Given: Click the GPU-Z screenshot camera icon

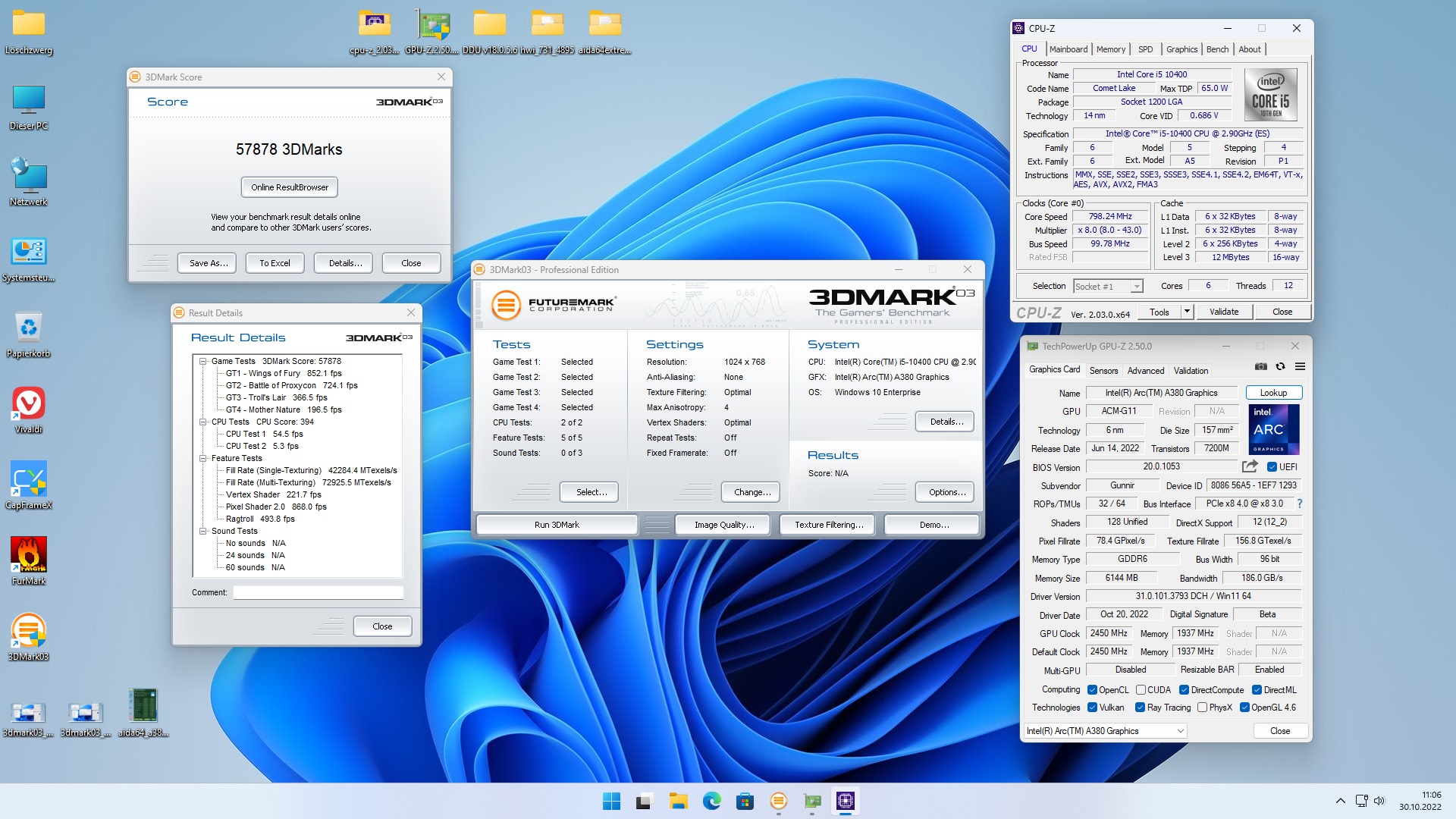Looking at the screenshot, I should click(x=1260, y=367).
